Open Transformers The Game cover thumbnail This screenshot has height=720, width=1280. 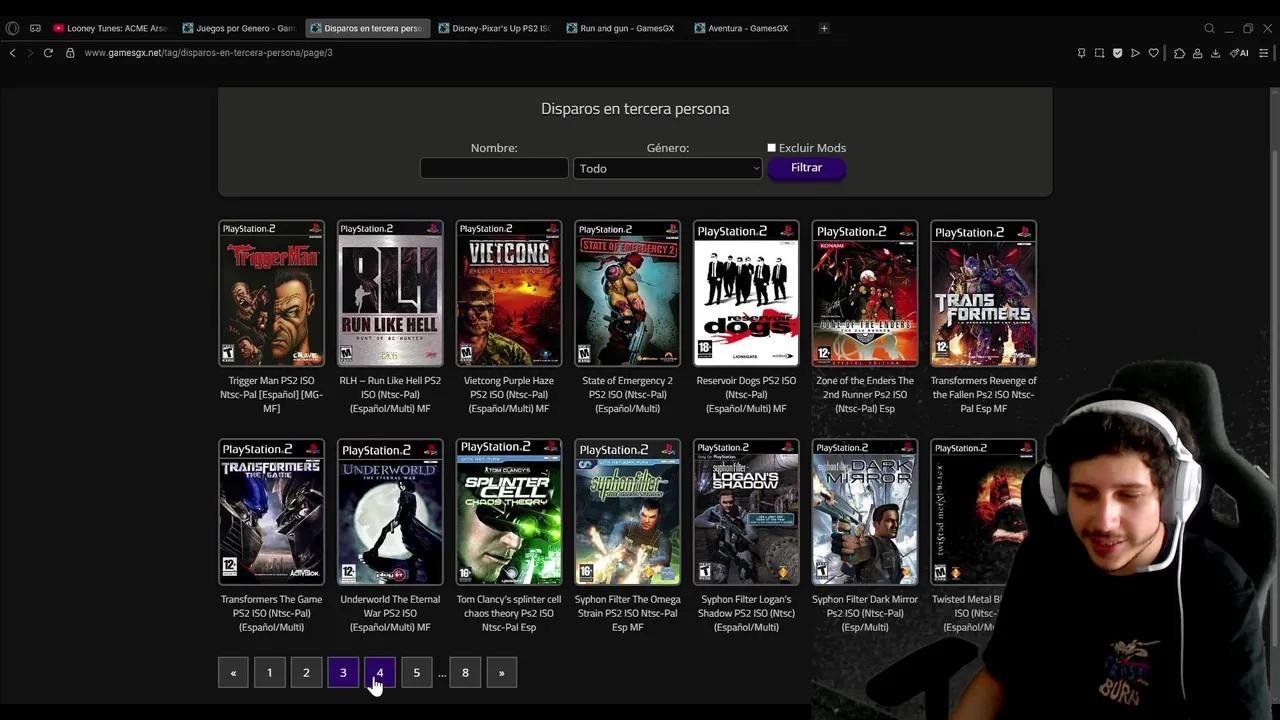click(x=271, y=512)
